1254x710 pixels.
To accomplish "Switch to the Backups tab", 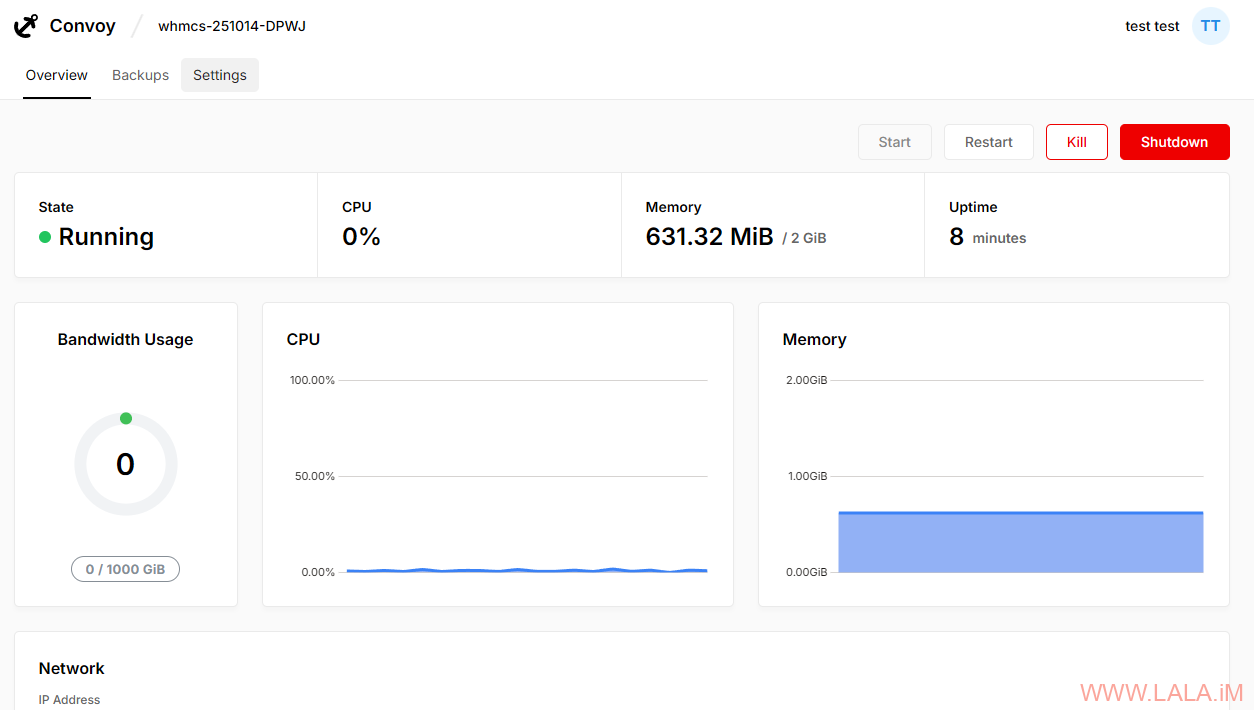I will [140, 75].
